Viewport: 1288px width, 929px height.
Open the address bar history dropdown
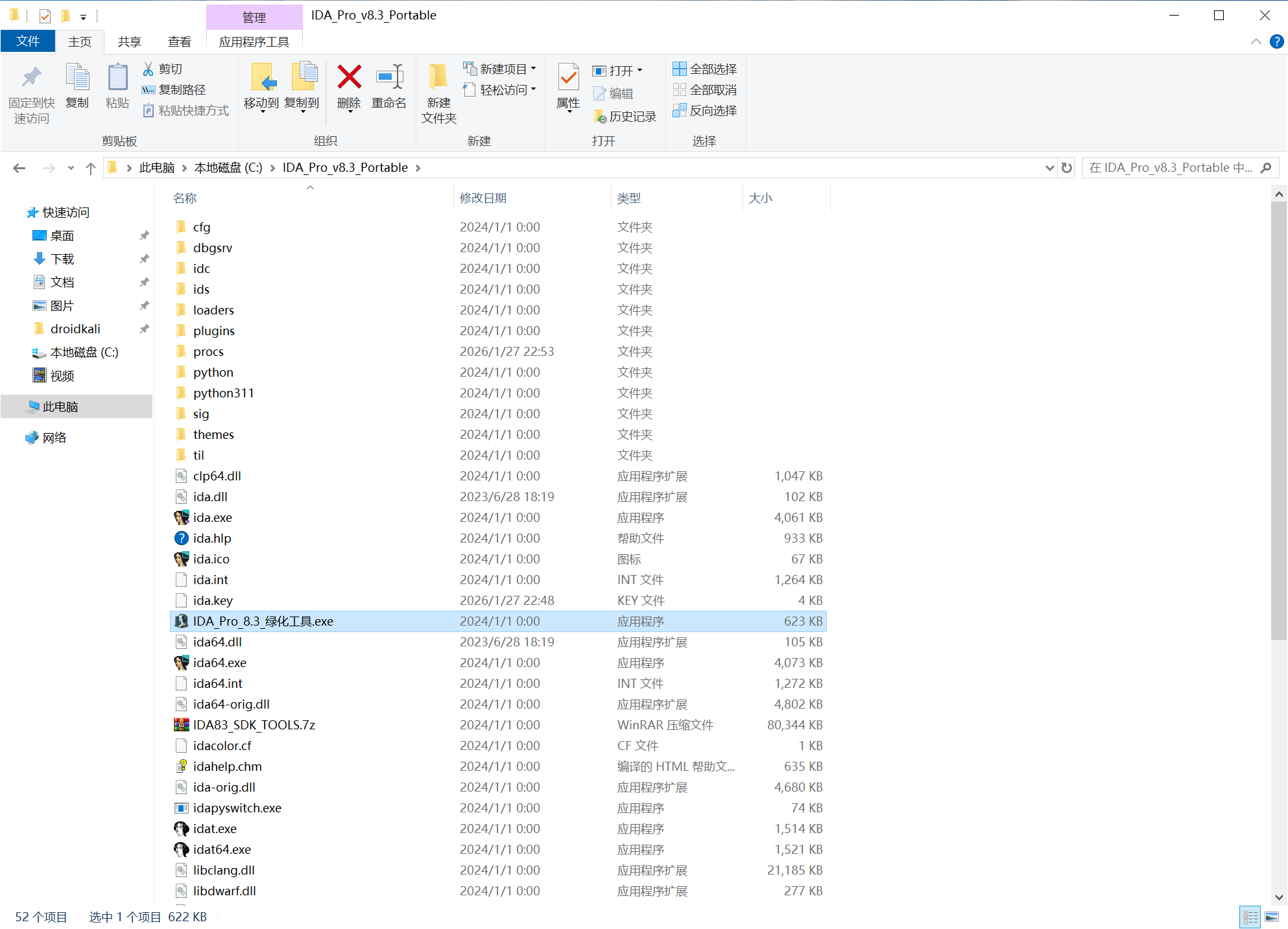[1049, 168]
